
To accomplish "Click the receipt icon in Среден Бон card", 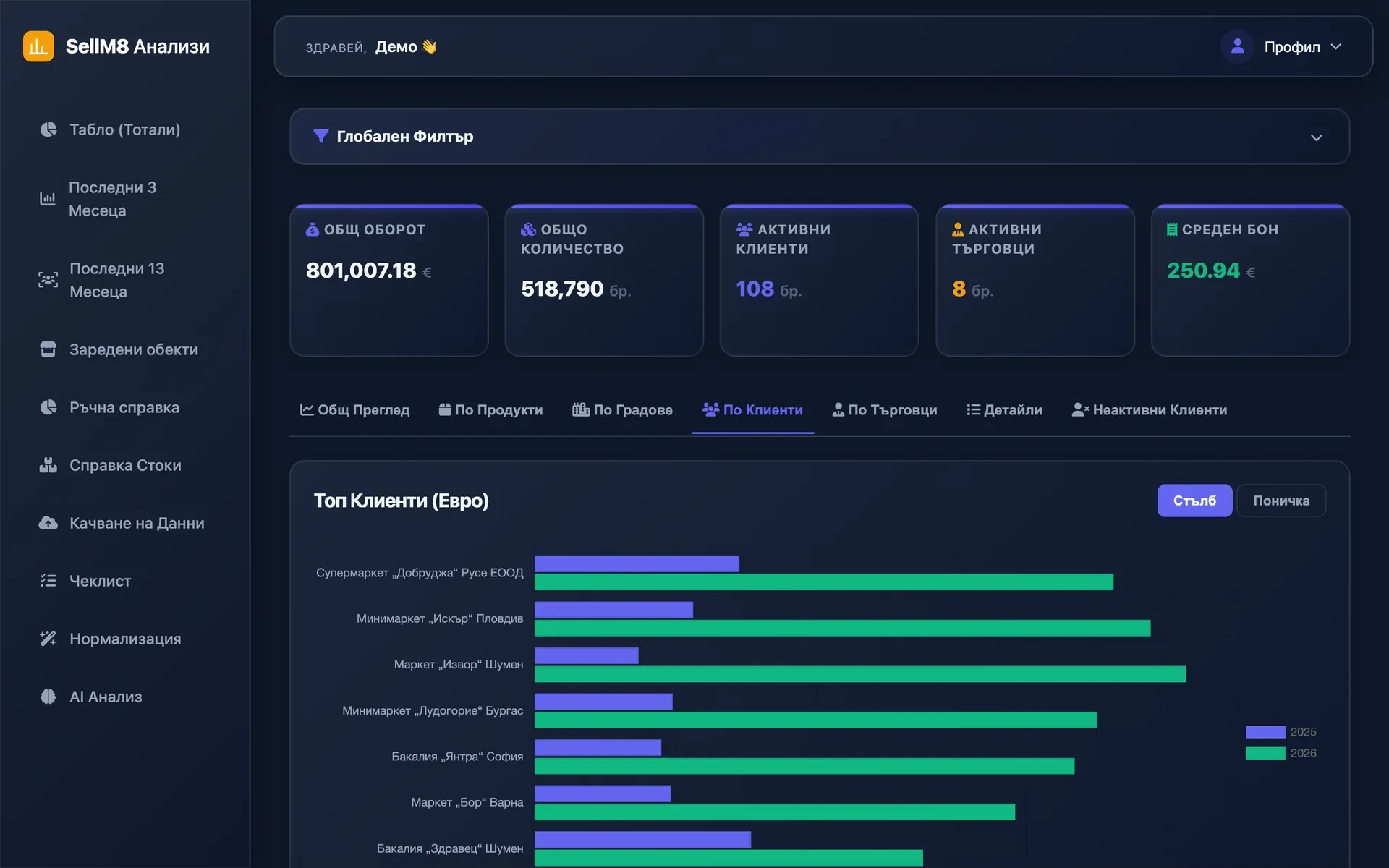I will [1172, 229].
